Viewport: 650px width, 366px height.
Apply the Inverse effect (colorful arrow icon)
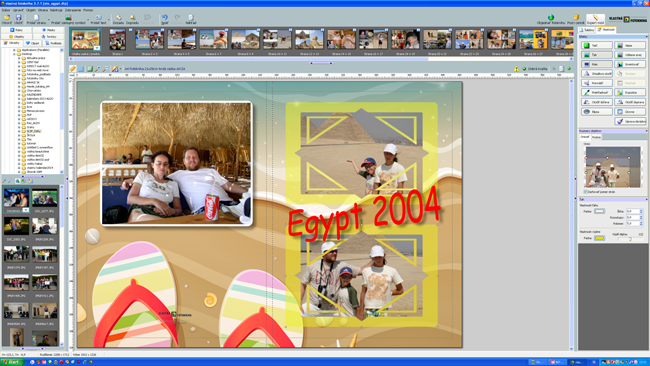pyautogui.click(x=630, y=64)
